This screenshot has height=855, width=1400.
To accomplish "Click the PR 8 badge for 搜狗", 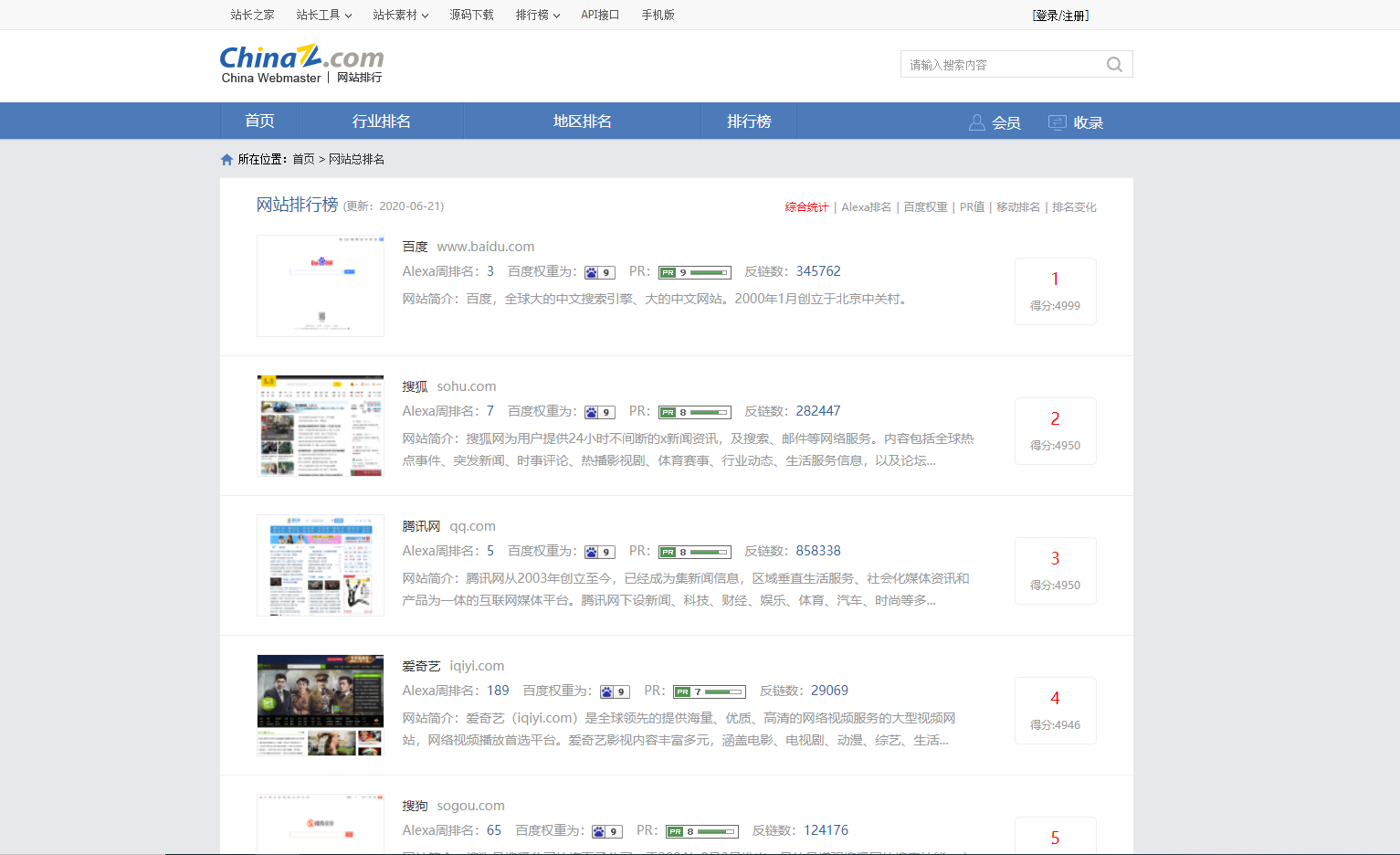I will click(x=702, y=831).
